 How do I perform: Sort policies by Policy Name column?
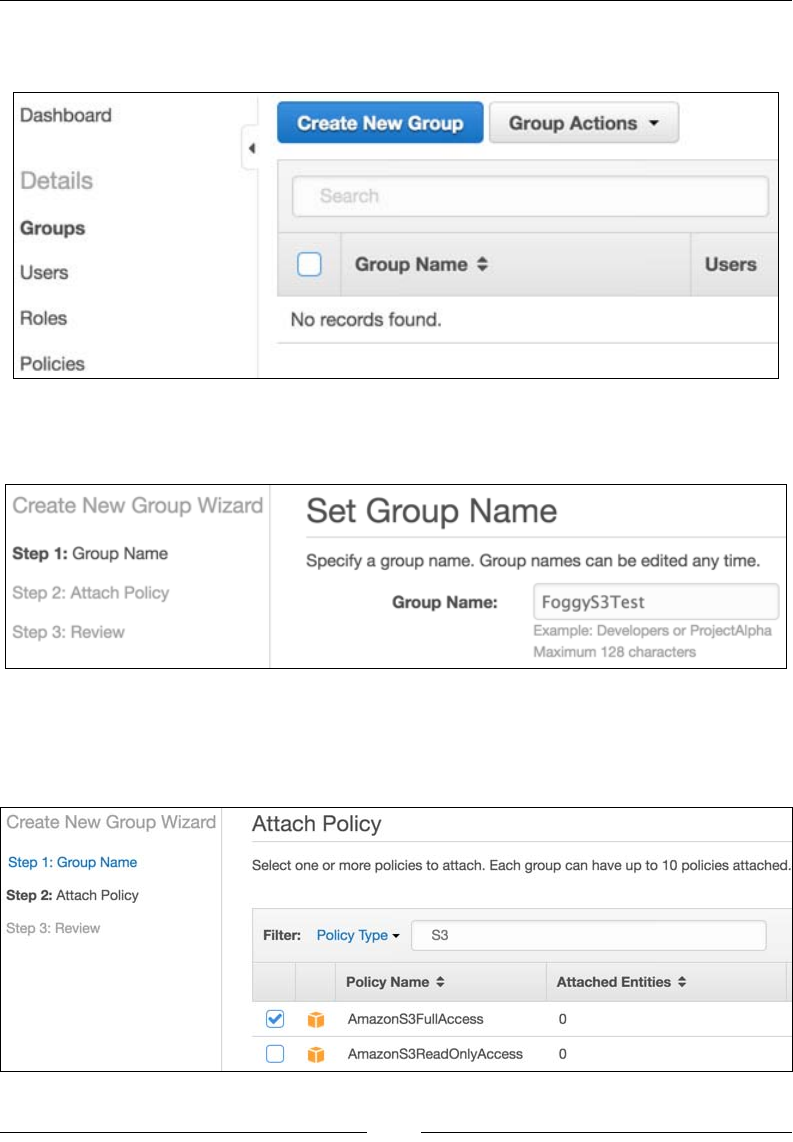[393, 982]
